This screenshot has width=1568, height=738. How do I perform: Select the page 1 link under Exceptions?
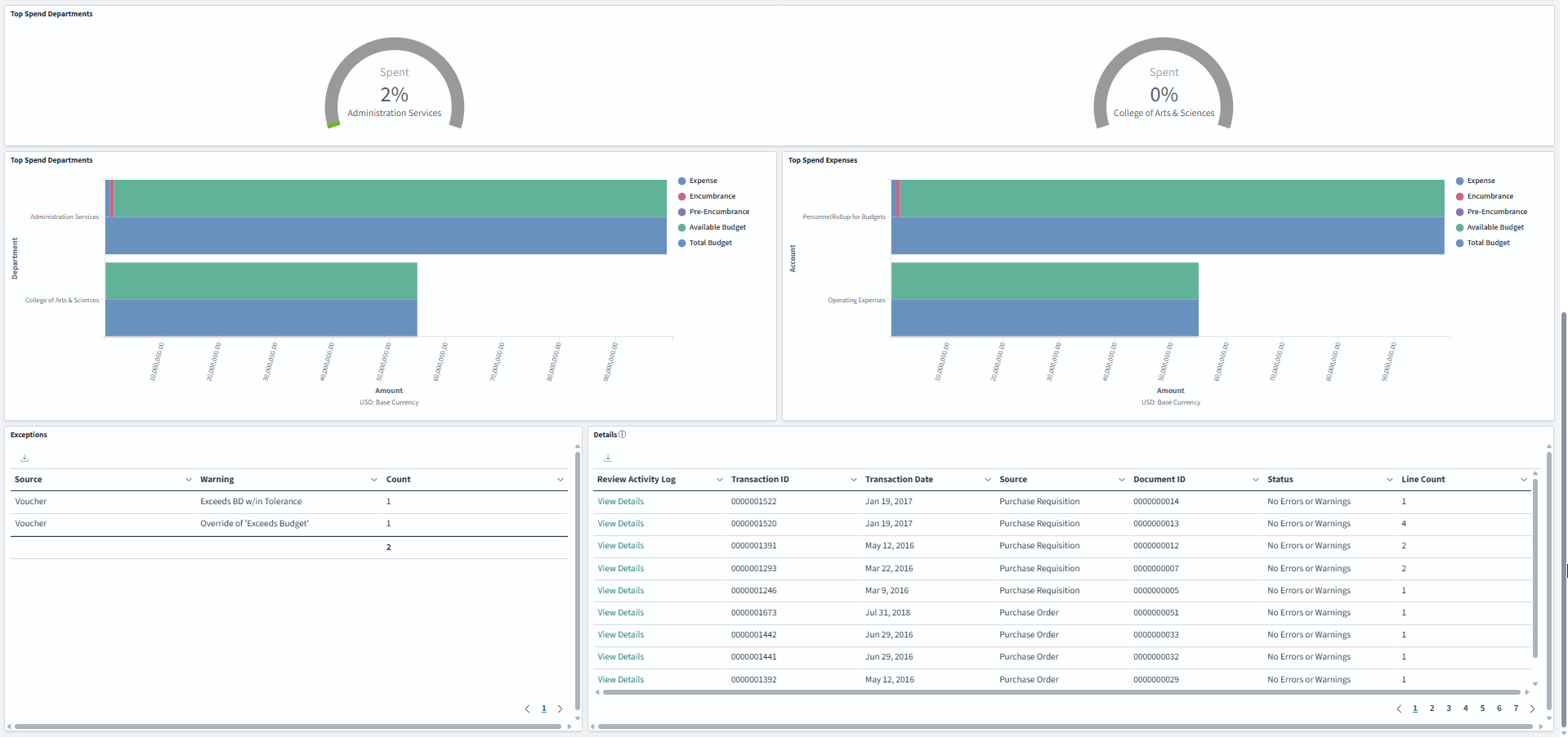click(x=543, y=709)
